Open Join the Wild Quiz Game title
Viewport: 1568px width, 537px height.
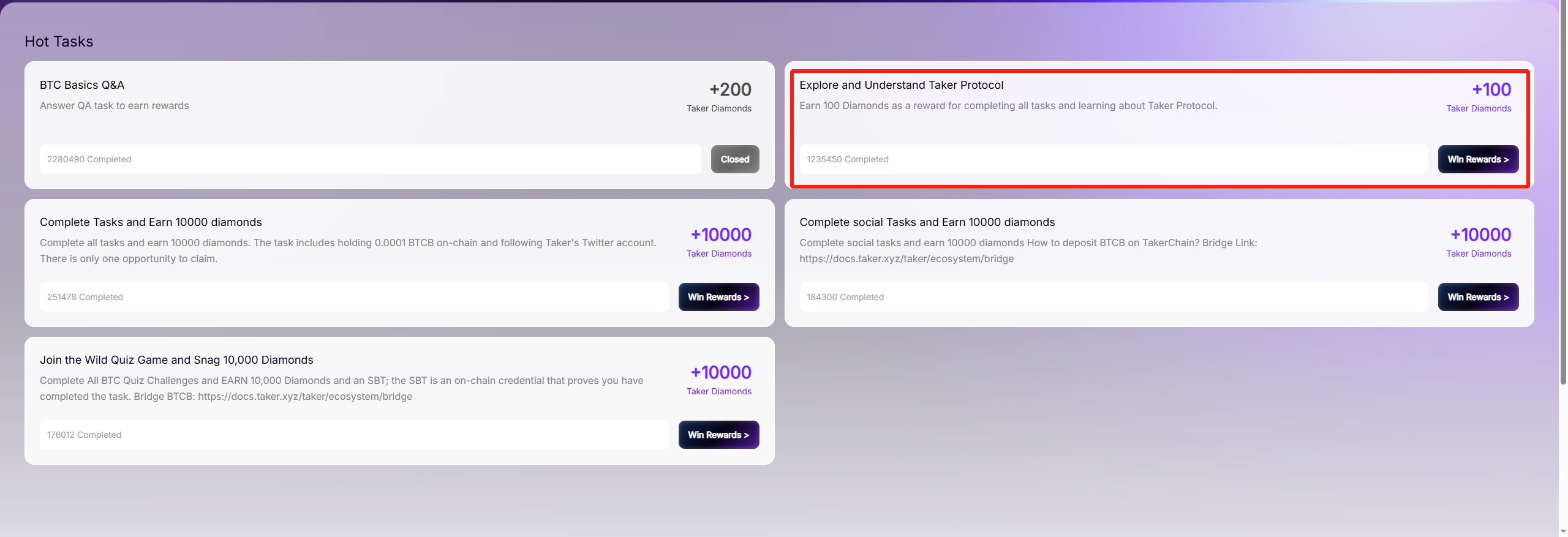[176, 360]
